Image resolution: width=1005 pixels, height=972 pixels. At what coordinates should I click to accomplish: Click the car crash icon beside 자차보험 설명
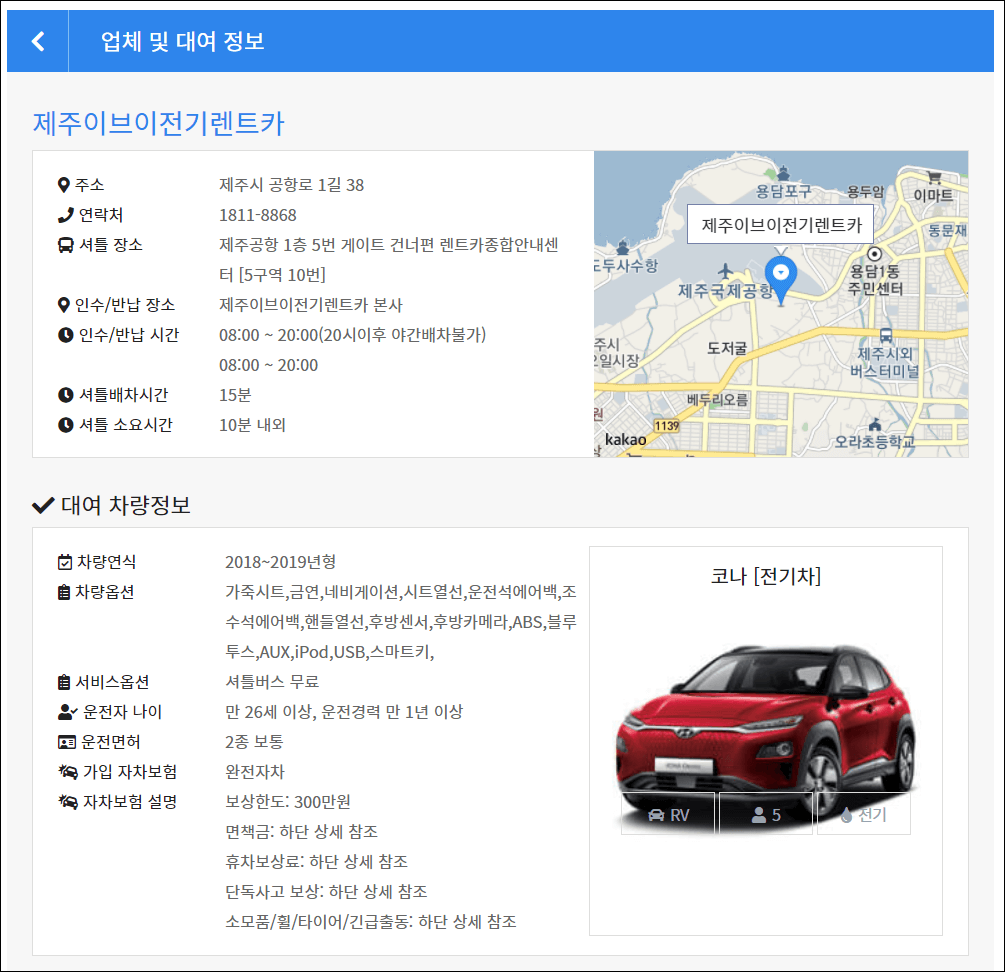(67, 802)
